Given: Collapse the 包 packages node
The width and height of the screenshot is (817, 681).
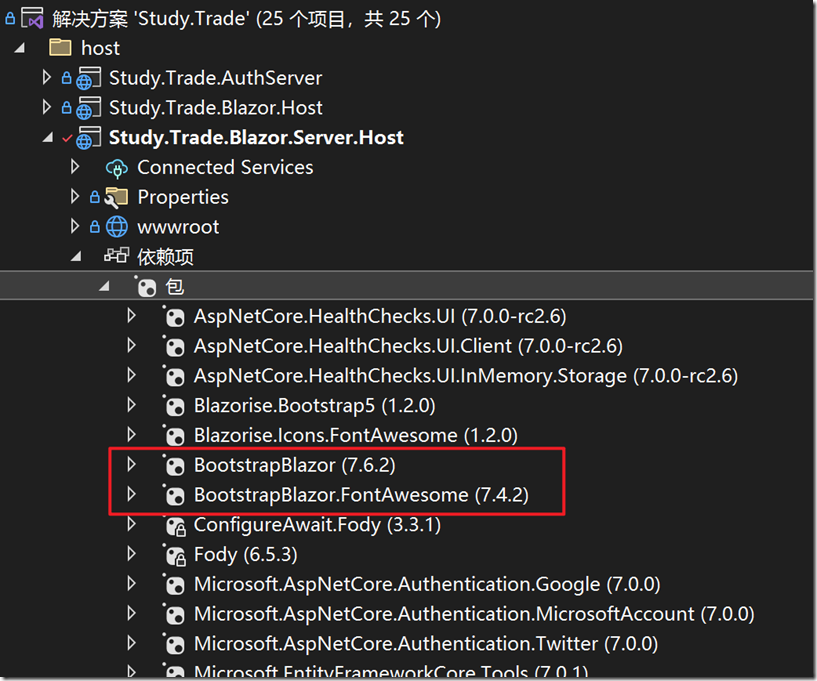Looking at the screenshot, I should (104, 286).
